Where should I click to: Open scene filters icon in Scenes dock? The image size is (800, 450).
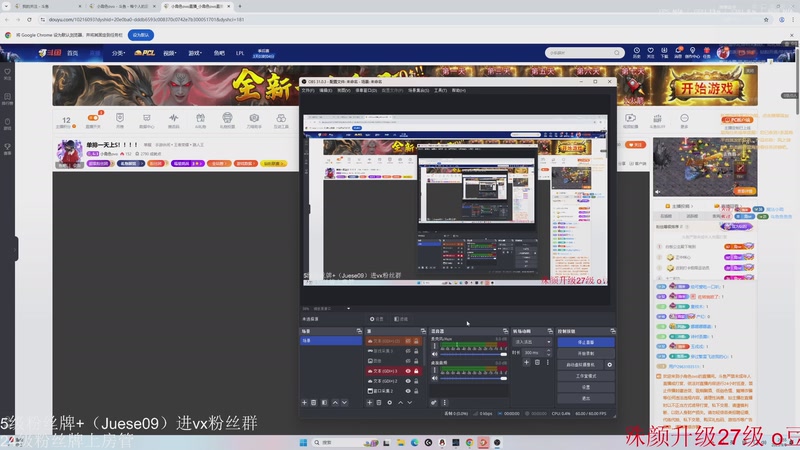coord(324,403)
